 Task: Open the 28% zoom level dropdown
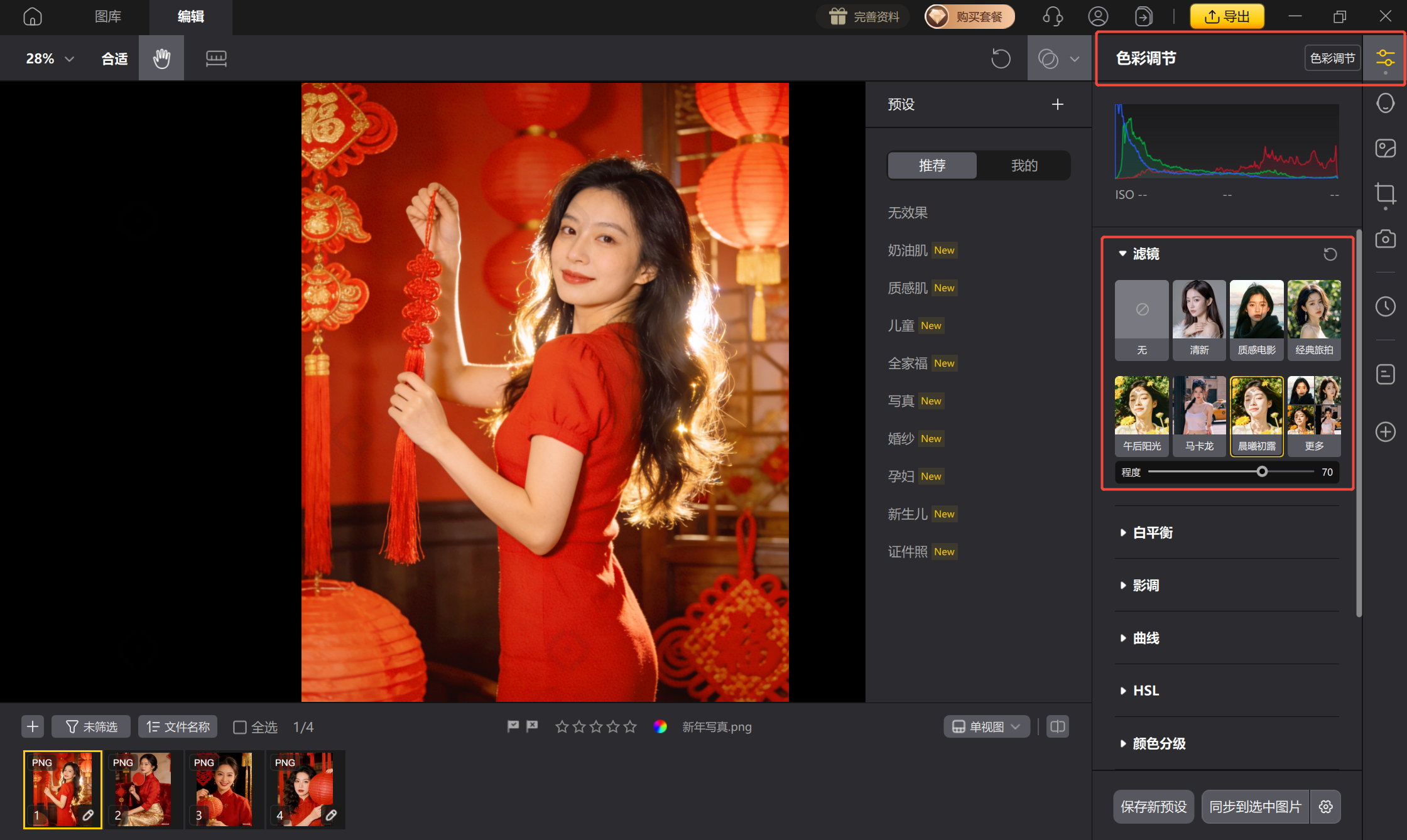(x=50, y=58)
